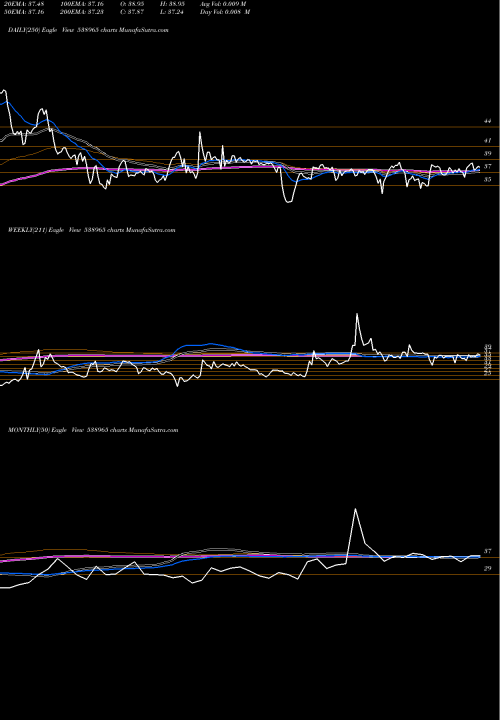The width and height of the screenshot is (500, 720).
Task: Click the DAILY(250) chart title
Action: click(x=88, y=30)
